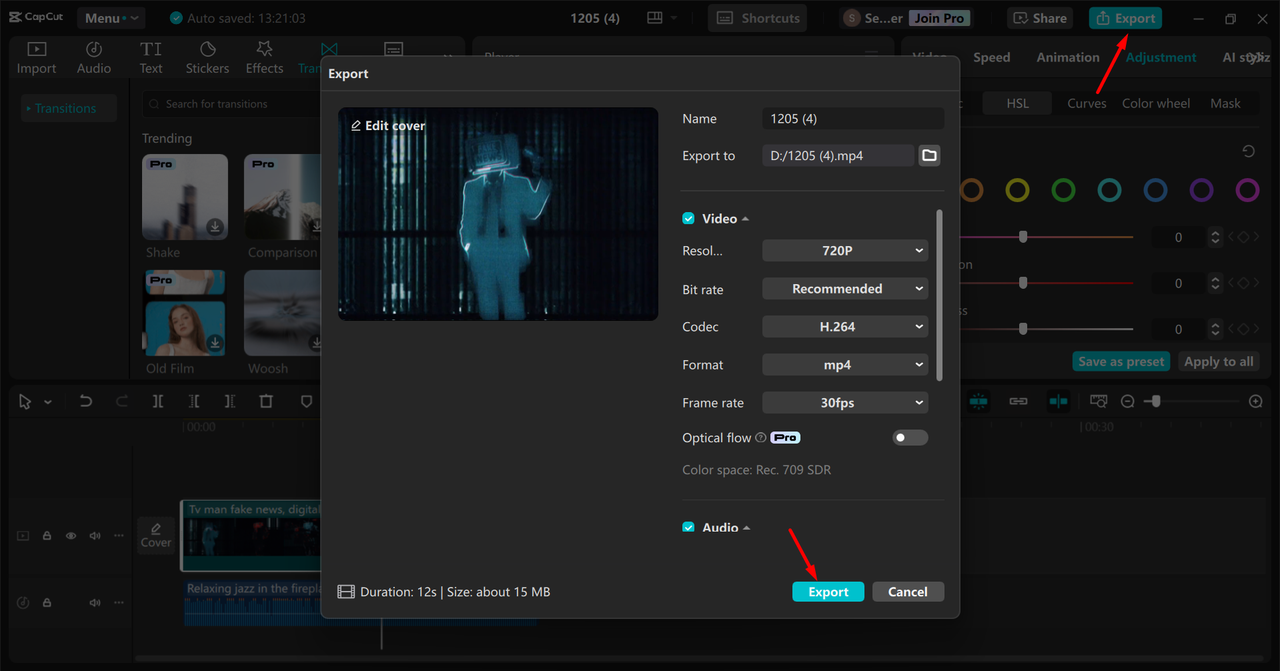The width and height of the screenshot is (1280, 671).
Task: Click the Optical flow help question mark
Action: point(761,438)
